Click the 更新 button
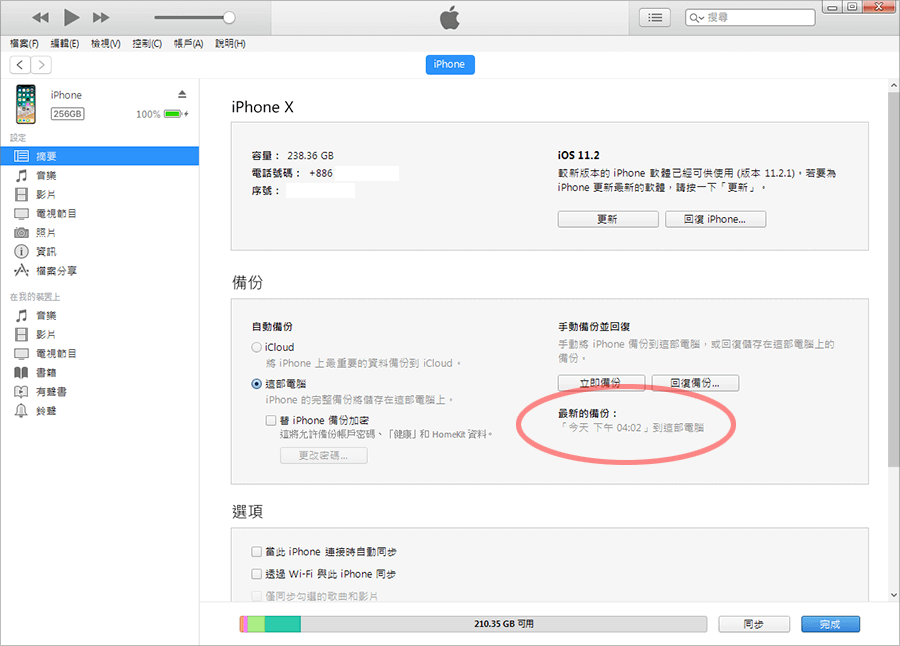Viewport: 900px width, 646px height. click(608, 219)
